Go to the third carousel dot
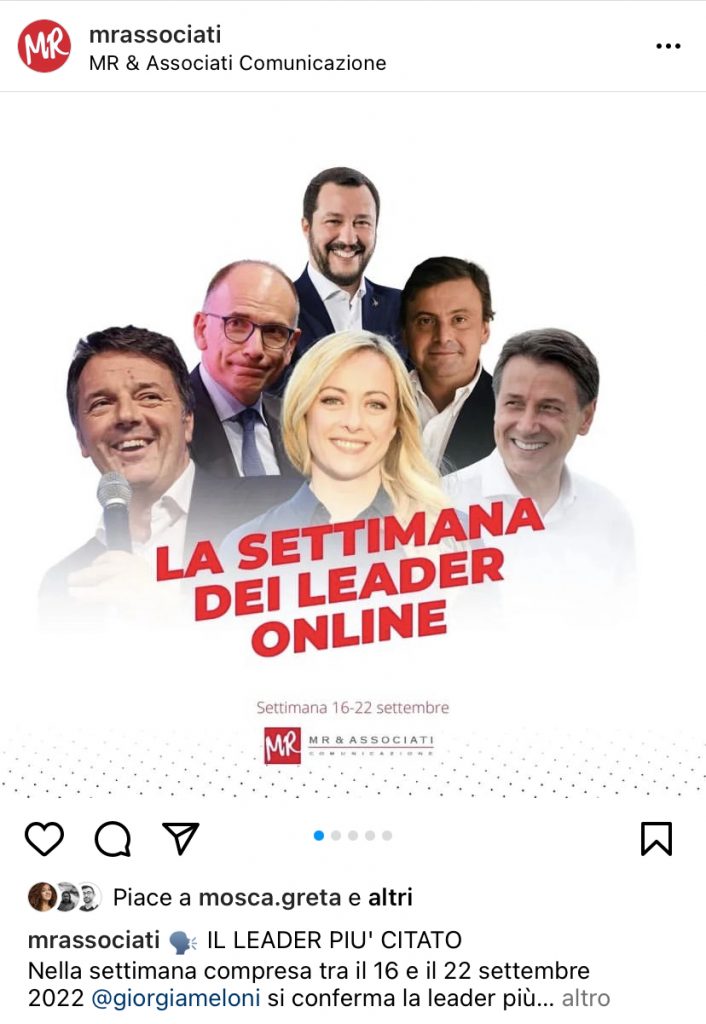Viewport: 706px width, 1024px height. coord(353,835)
